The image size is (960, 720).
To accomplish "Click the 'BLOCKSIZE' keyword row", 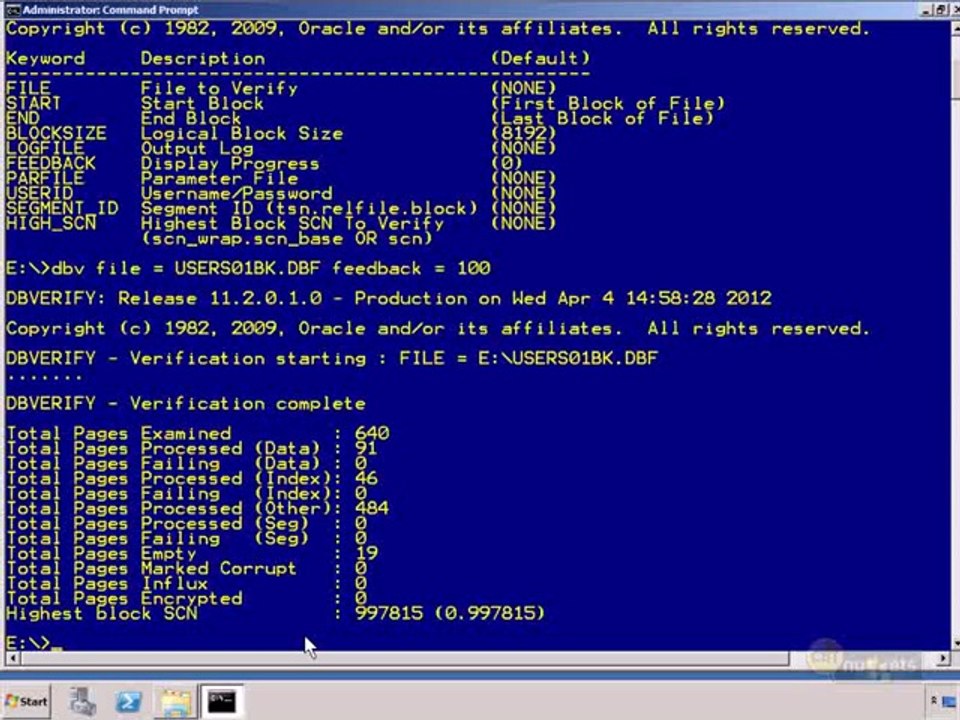I will coord(281,133).
